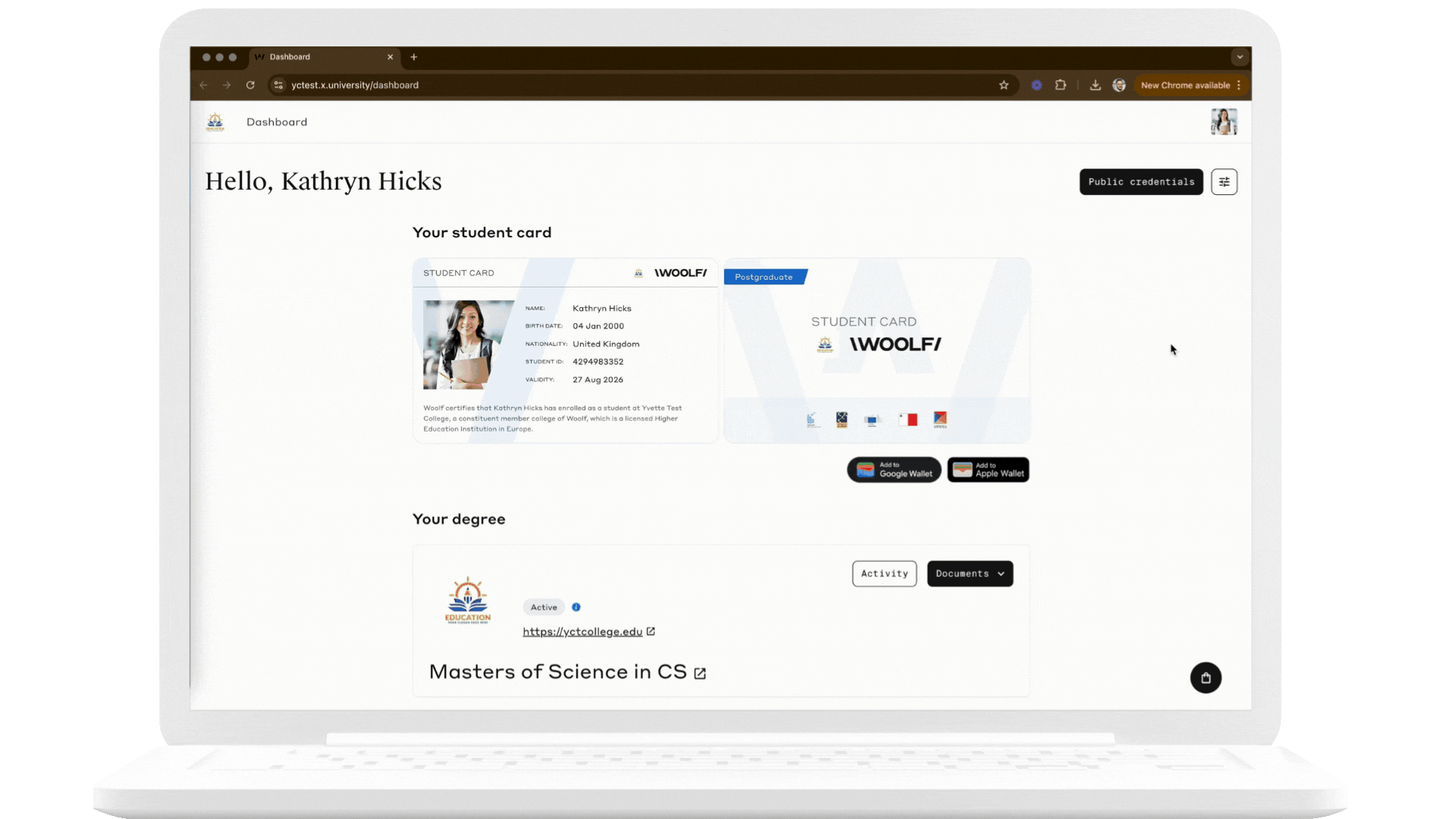
Task: Bookmark the page with the star icon
Action: [x=1003, y=85]
